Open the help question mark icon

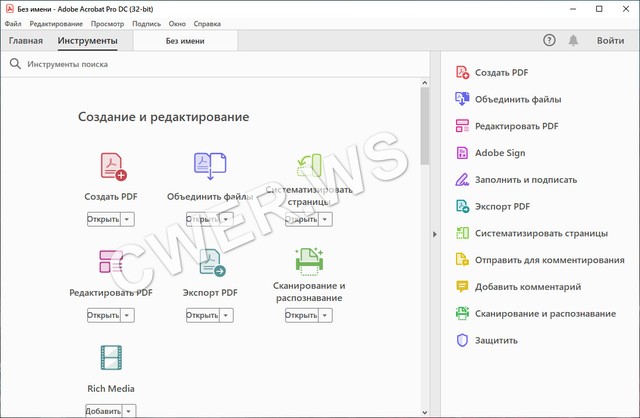(x=549, y=40)
